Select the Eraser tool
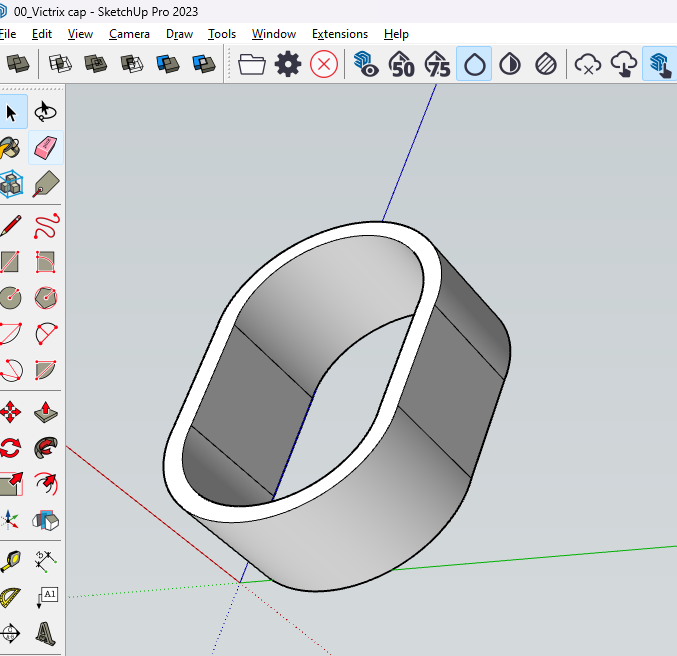The width and height of the screenshot is (677, 656). point(45,148)
